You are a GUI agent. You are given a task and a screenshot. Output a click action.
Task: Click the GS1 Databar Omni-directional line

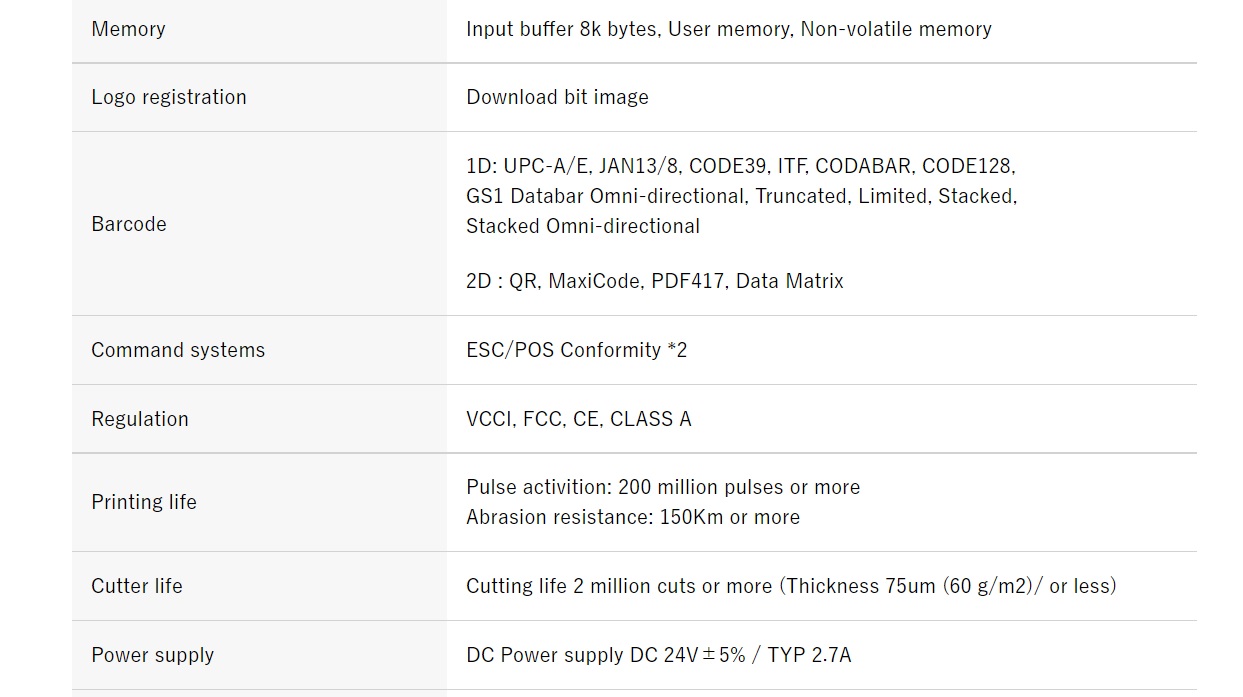point(741,196)
